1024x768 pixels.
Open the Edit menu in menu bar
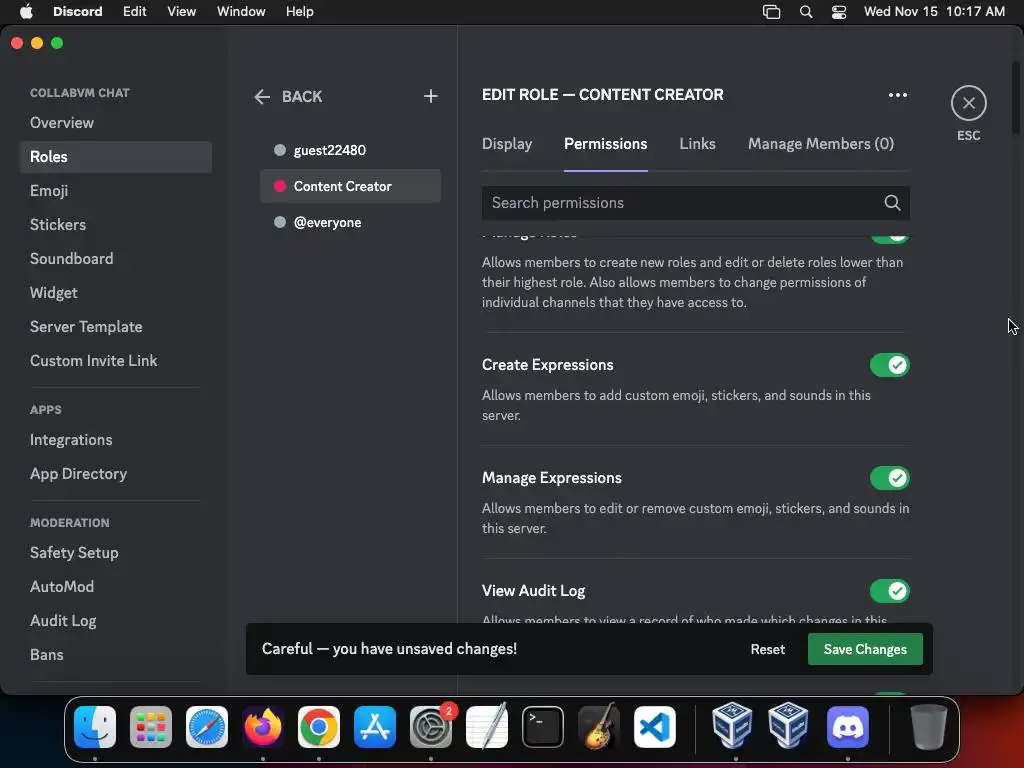coord(135,12)
